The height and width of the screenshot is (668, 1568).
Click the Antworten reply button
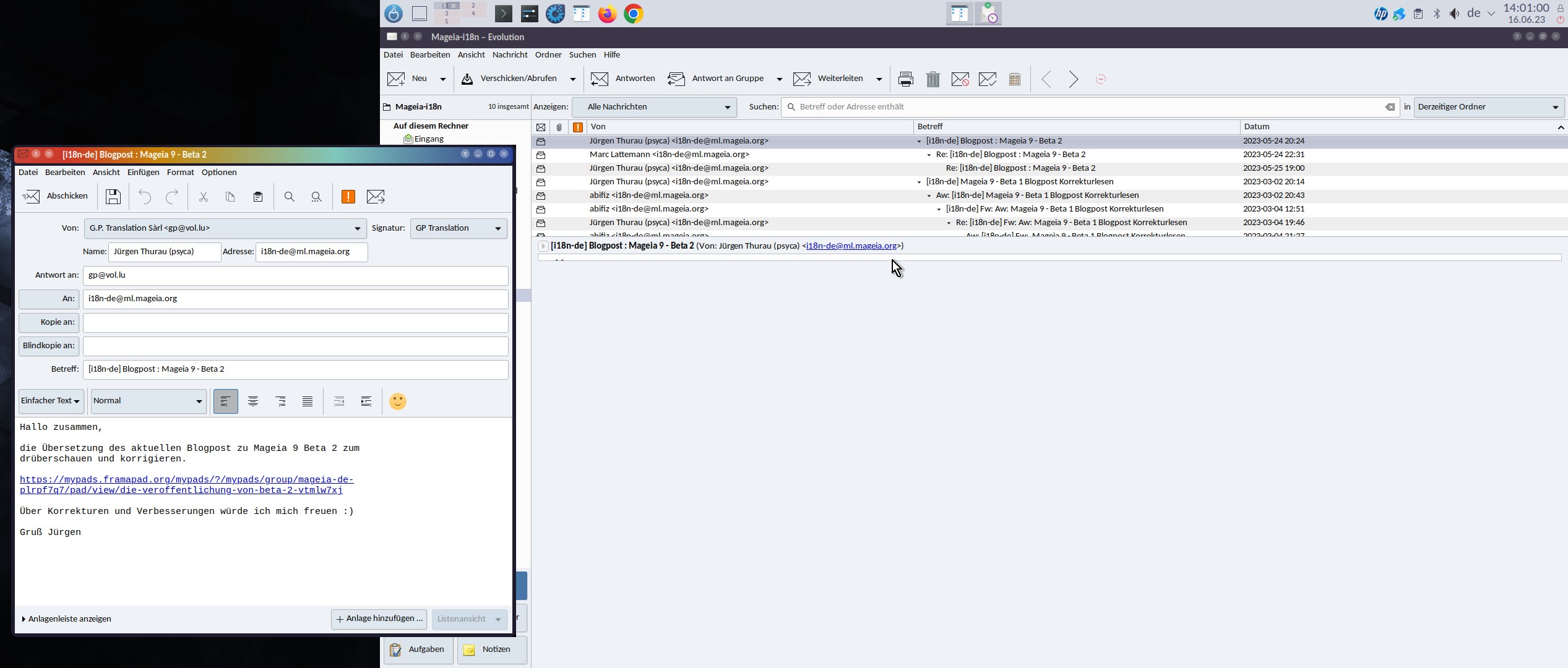click(623, 79)
